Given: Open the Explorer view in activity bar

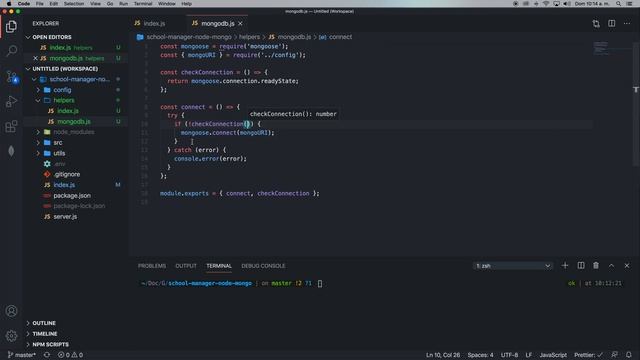Looking at the screenshot, I should pos(11,27).
